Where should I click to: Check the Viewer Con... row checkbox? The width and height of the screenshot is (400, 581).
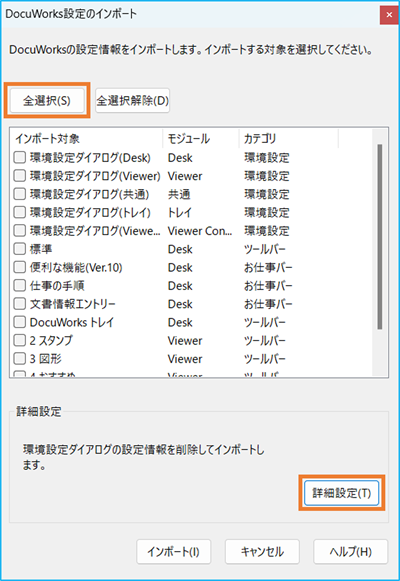(20, 230)
